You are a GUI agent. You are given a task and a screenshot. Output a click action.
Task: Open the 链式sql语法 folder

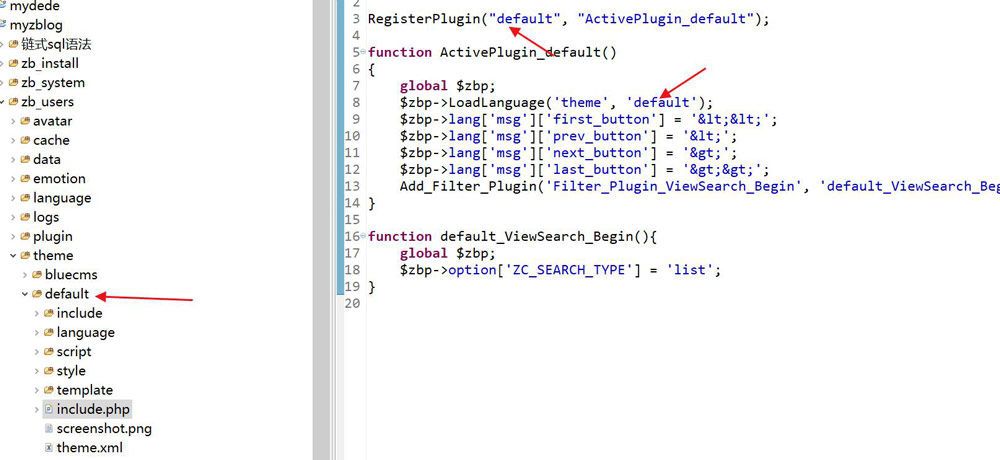click(56, 45)
